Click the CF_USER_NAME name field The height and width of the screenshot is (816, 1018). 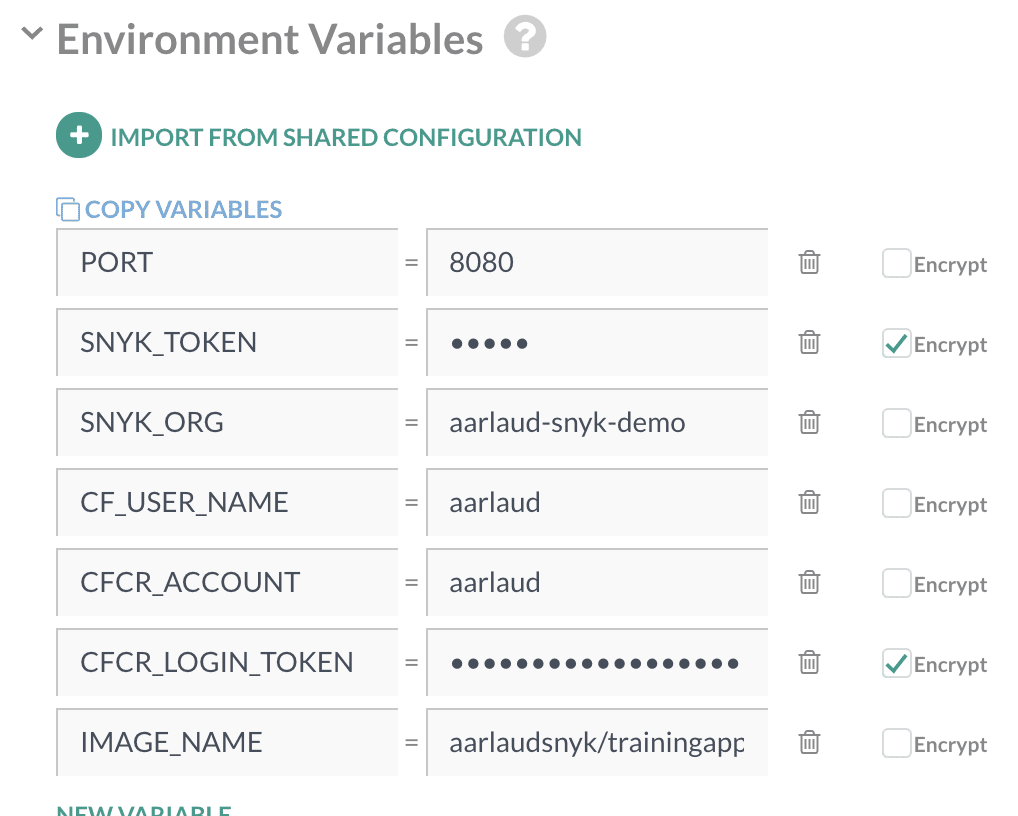[227, 502]
